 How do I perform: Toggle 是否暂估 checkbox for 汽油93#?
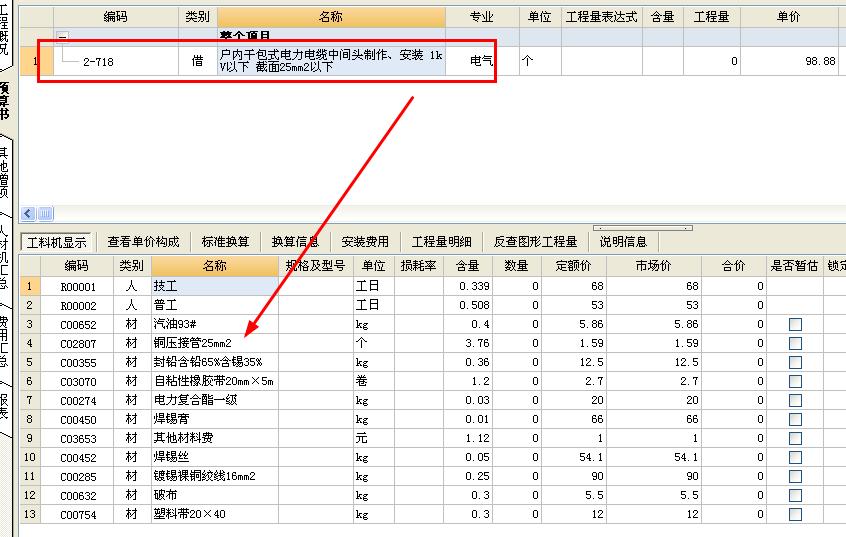pos(795,324)
